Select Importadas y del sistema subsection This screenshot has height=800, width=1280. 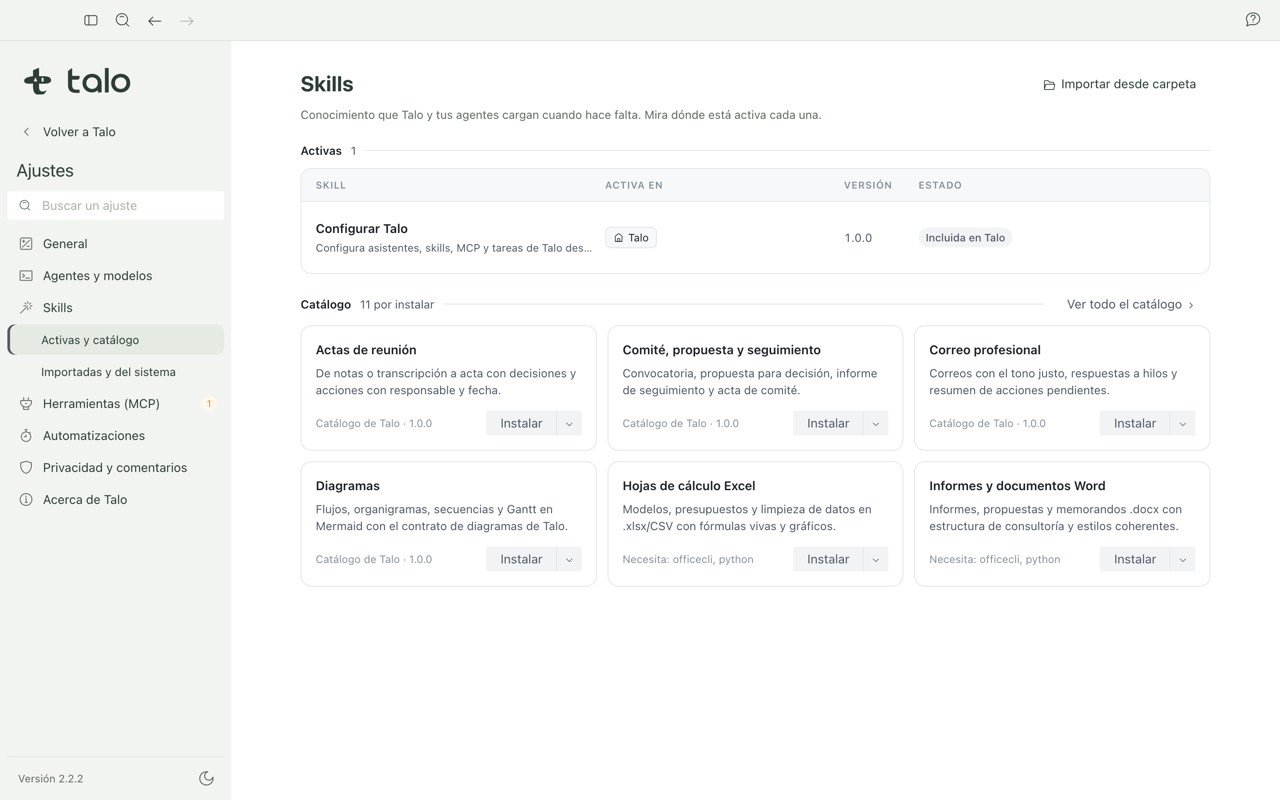(116, 372)
